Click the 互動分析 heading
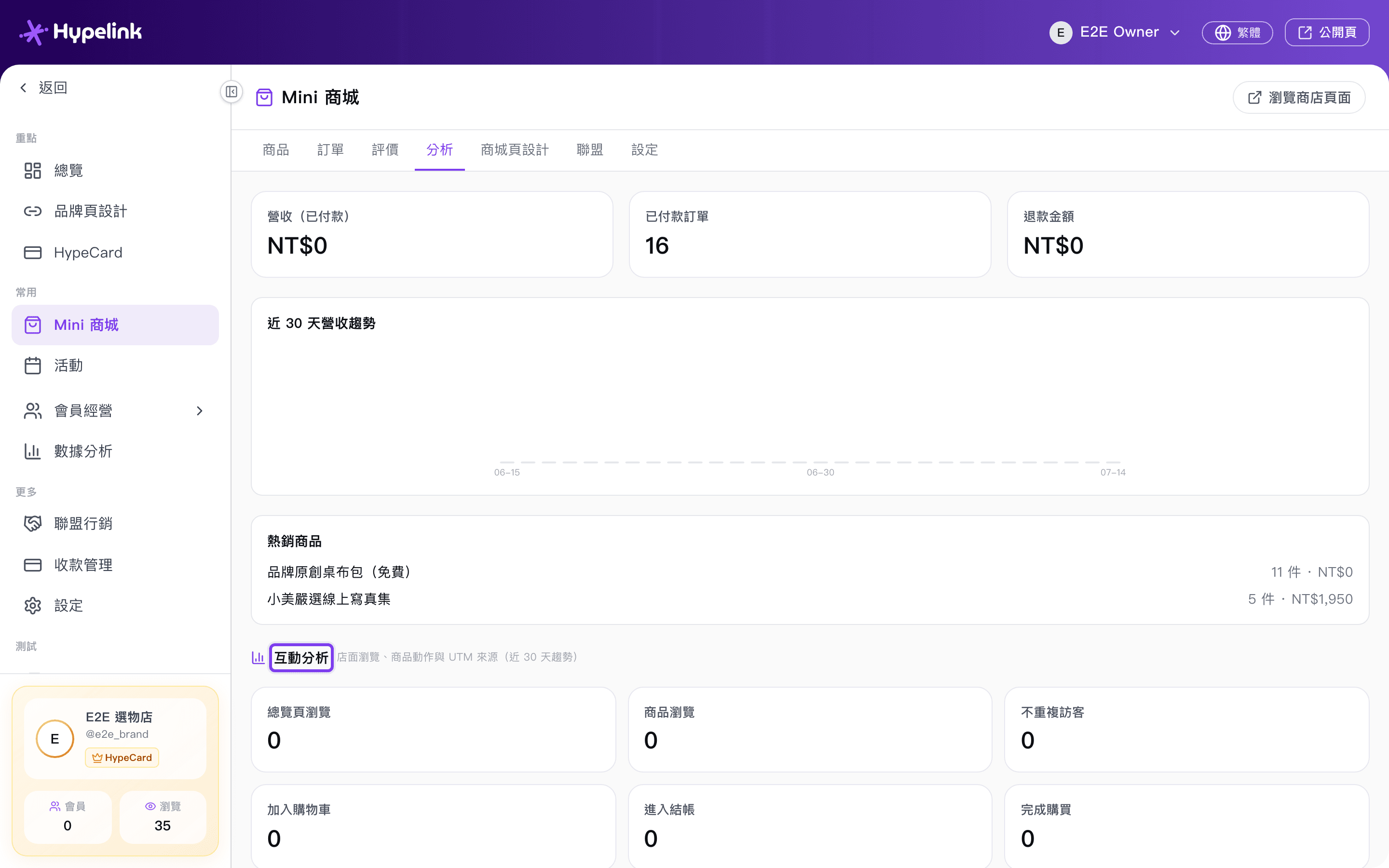This screenshot has width=1389, height=868. (301, 658)
